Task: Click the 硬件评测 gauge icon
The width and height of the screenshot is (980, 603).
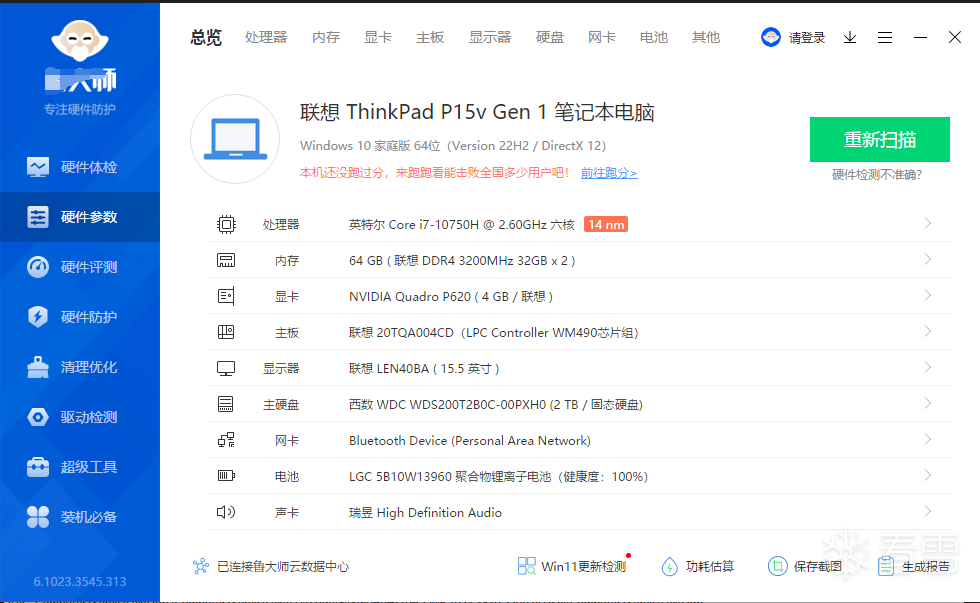Action: coord(38,267)
